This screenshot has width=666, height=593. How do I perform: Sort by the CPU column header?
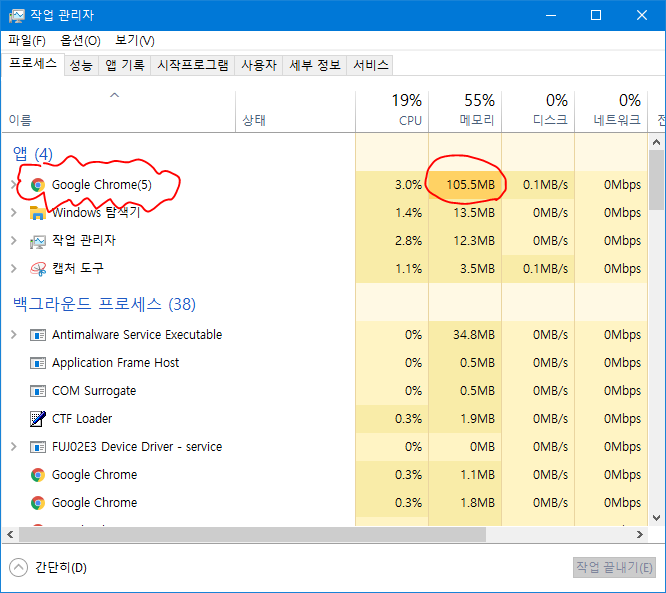pyautogui.click(x=392, y=111)
